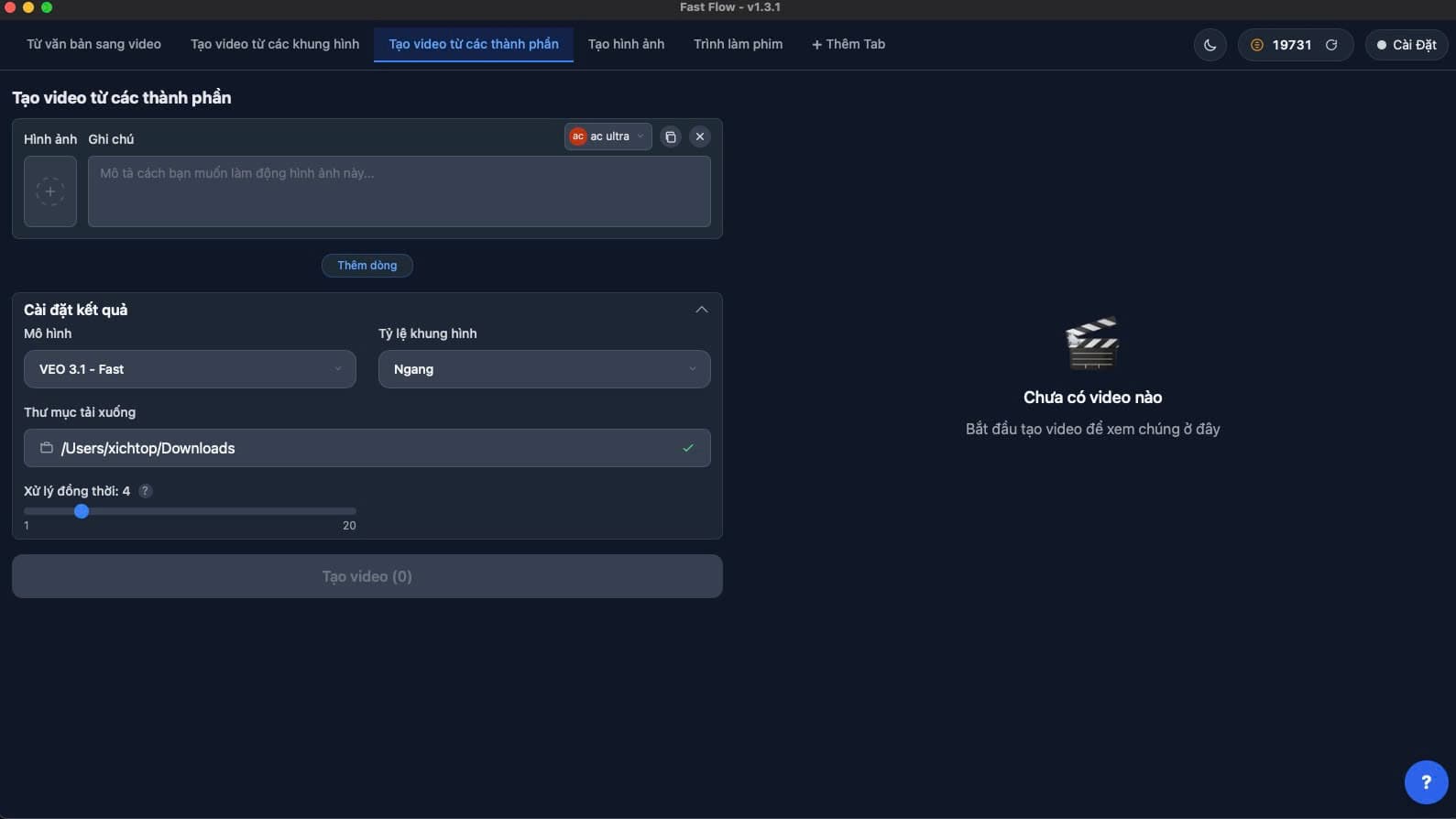Image resolution: width=1456 pixels, height=819 pixels.
Task: Duplicate row using the copy icon
Action: click(671, 136)
